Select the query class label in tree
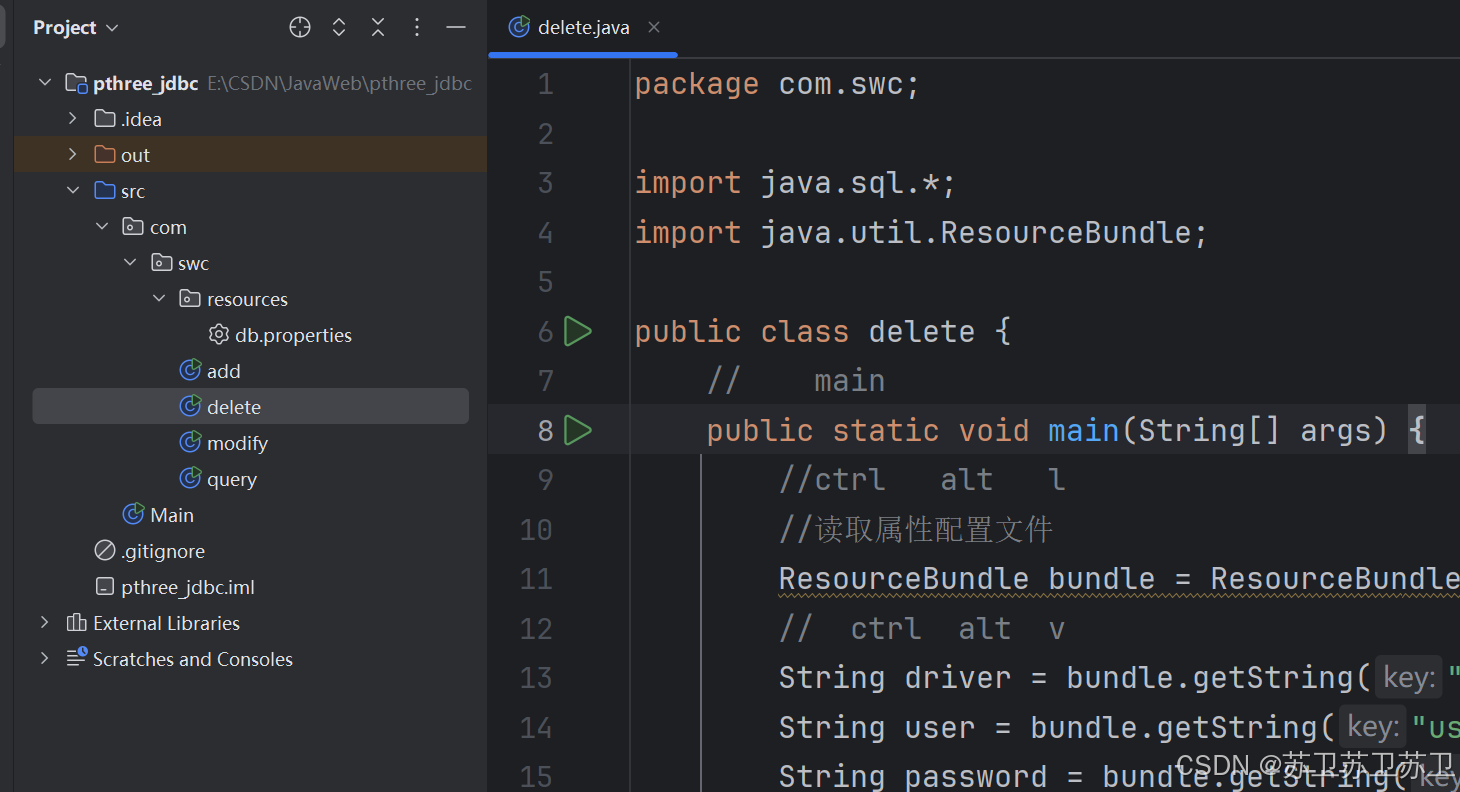Viewport: 1460px width, 792px height. tap(232, 479)
